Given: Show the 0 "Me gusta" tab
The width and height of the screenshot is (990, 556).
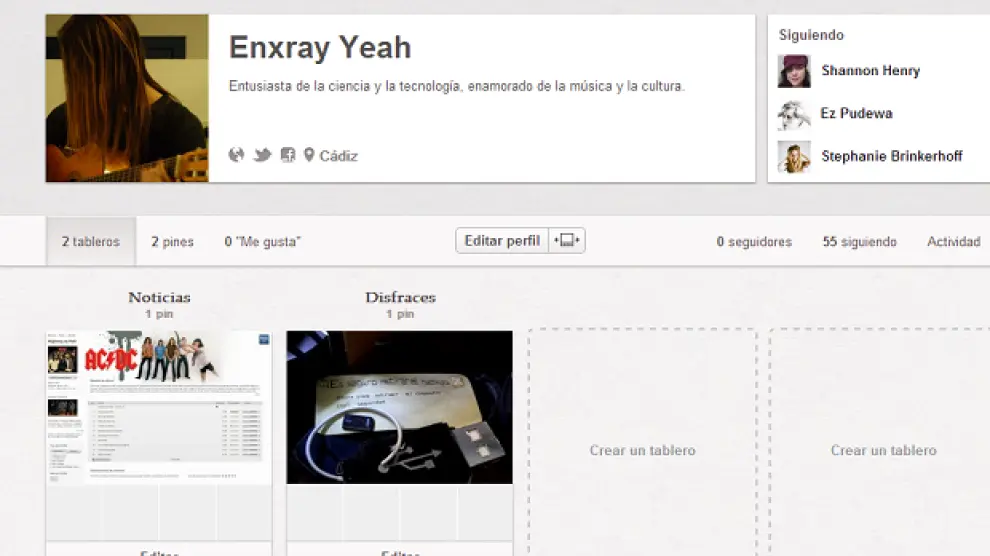Looking at the screenshot, I should pos(262,242).
